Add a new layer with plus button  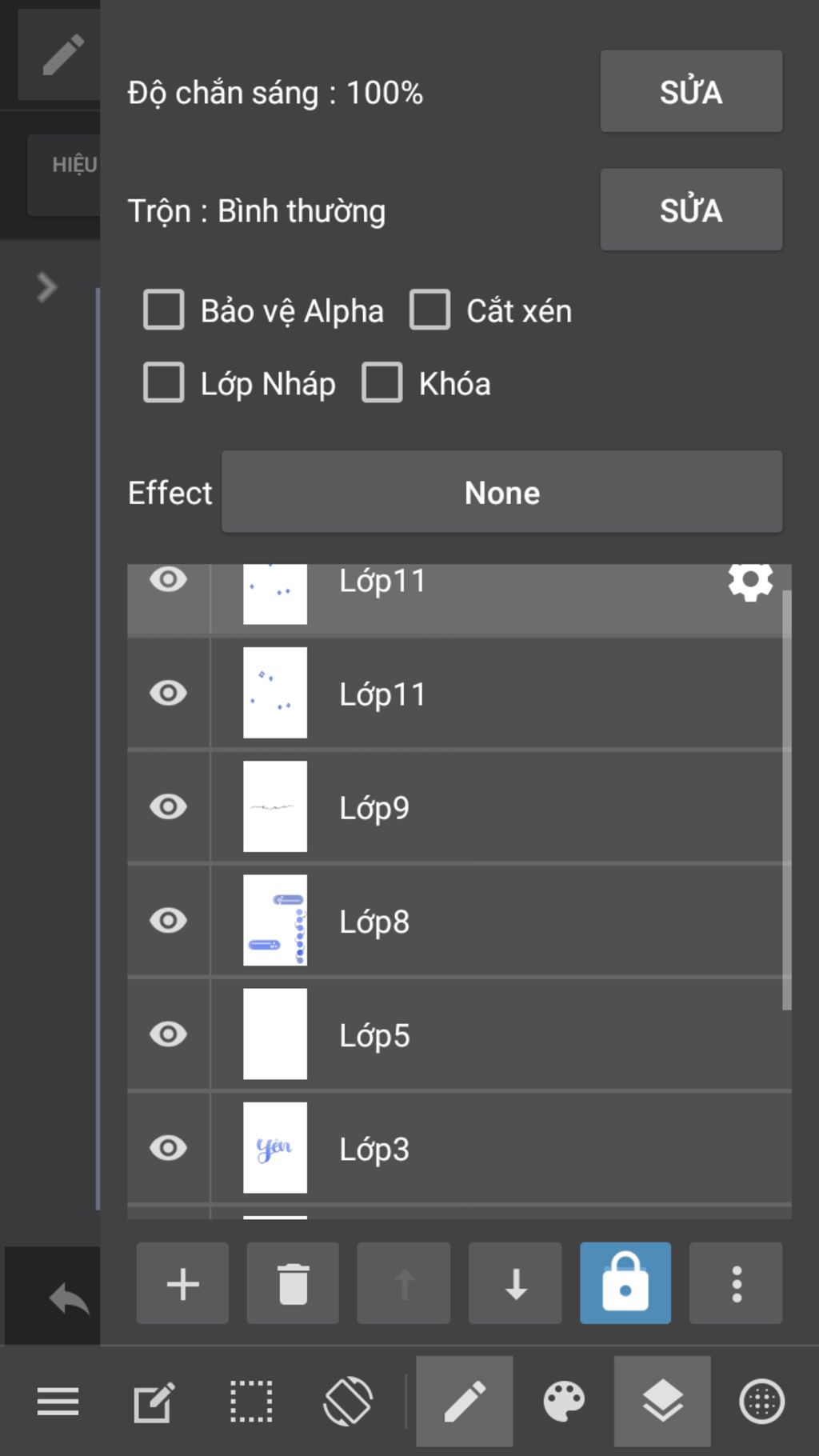(182, 1283)
